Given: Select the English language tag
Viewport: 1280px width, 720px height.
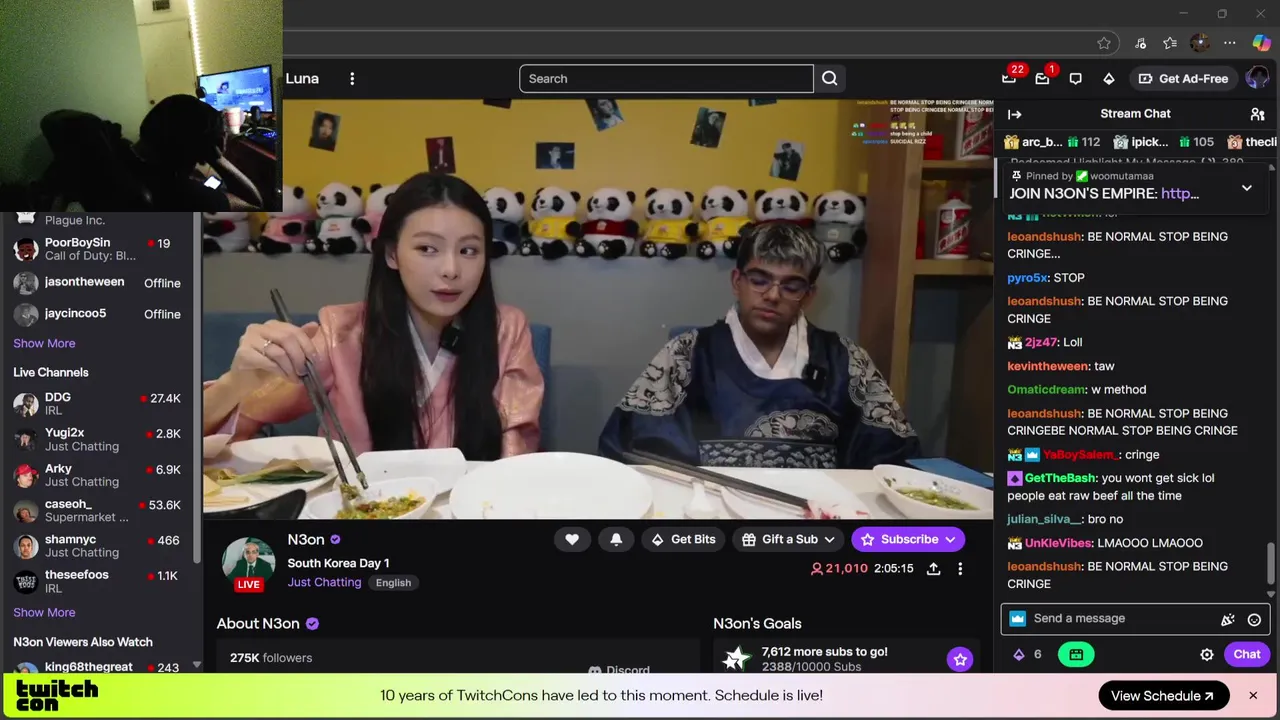Looking at the screenshot, I should tap(393, 583).
